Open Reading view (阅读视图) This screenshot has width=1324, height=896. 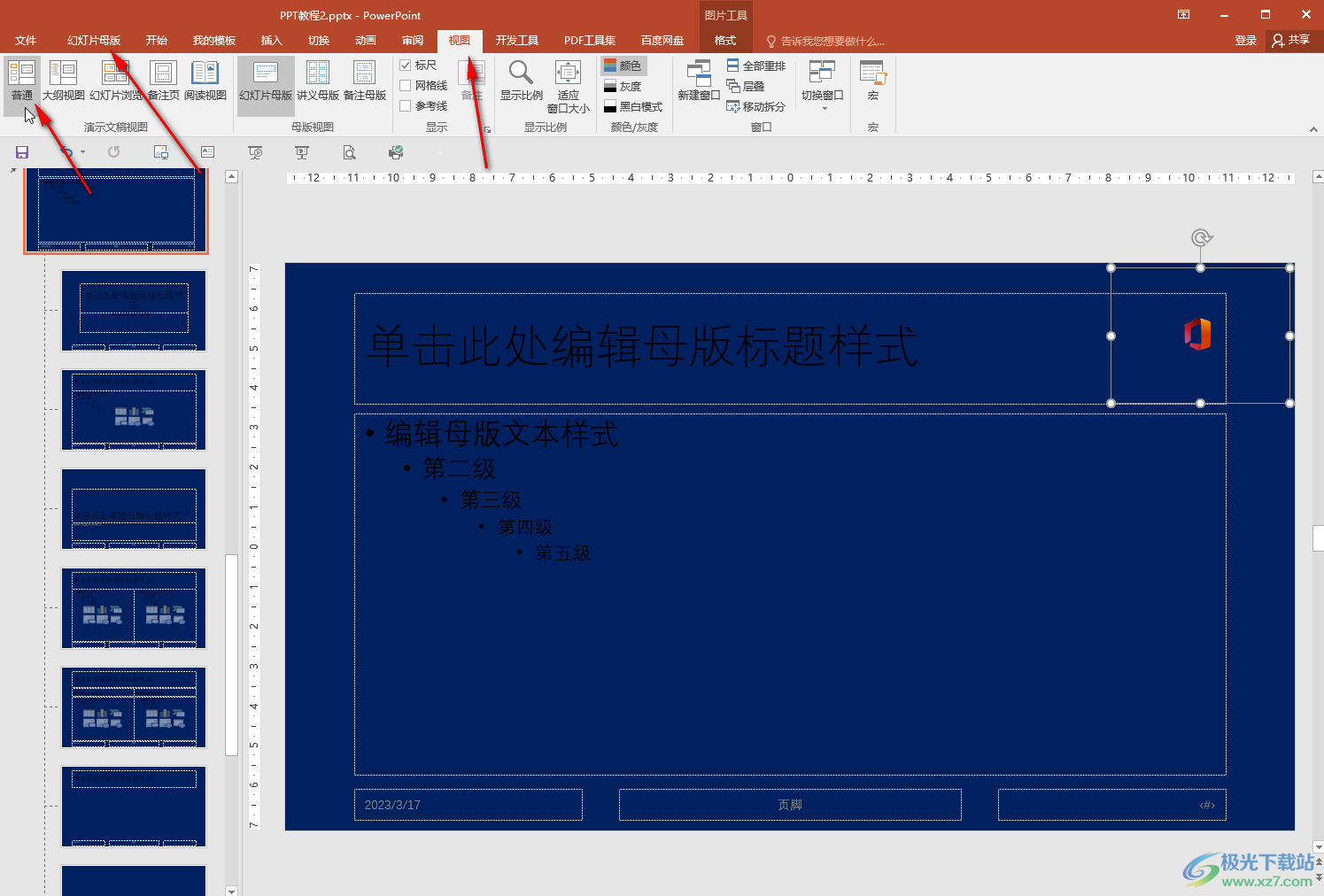[x=205, y=81]
